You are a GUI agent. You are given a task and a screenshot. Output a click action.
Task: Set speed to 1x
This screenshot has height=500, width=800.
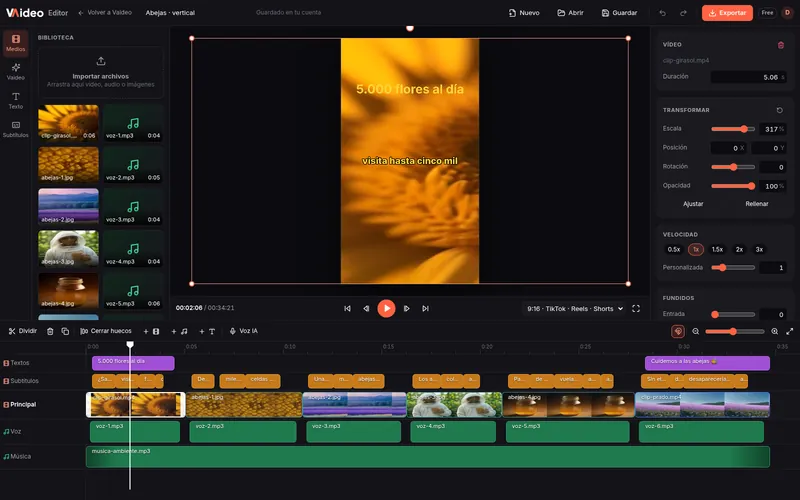click(696, 249)
